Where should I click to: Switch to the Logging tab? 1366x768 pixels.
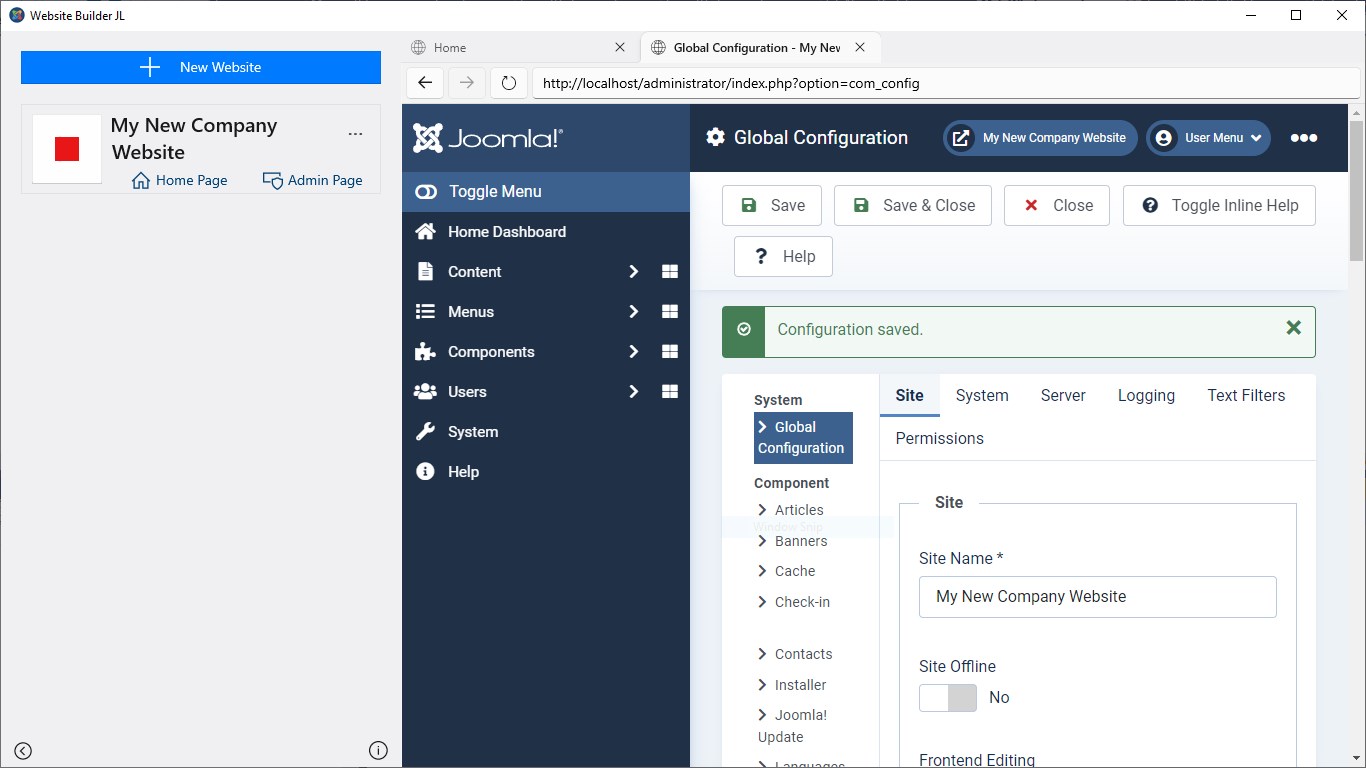(1146, 395)
